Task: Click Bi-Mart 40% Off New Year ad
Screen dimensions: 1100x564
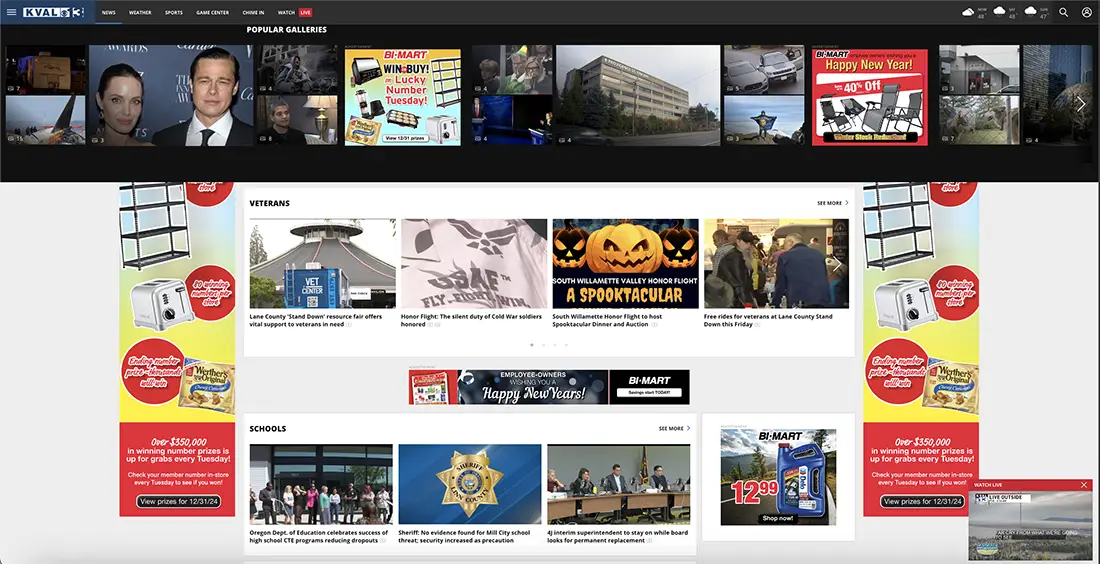Action: (x=870, y=97)
